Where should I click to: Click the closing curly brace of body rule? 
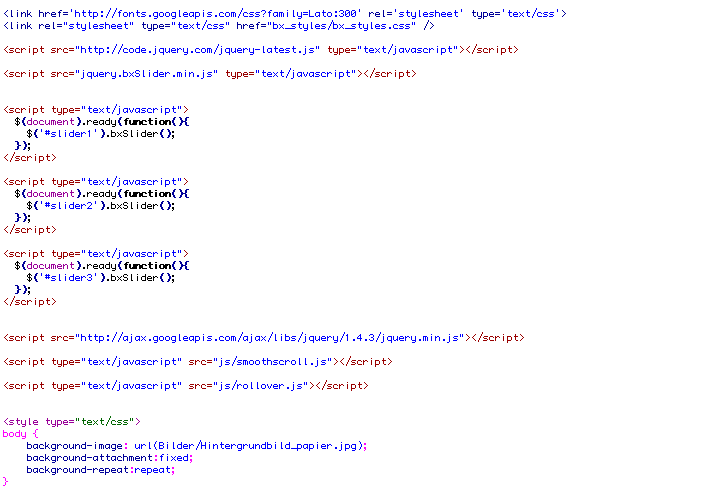(6, 482)
